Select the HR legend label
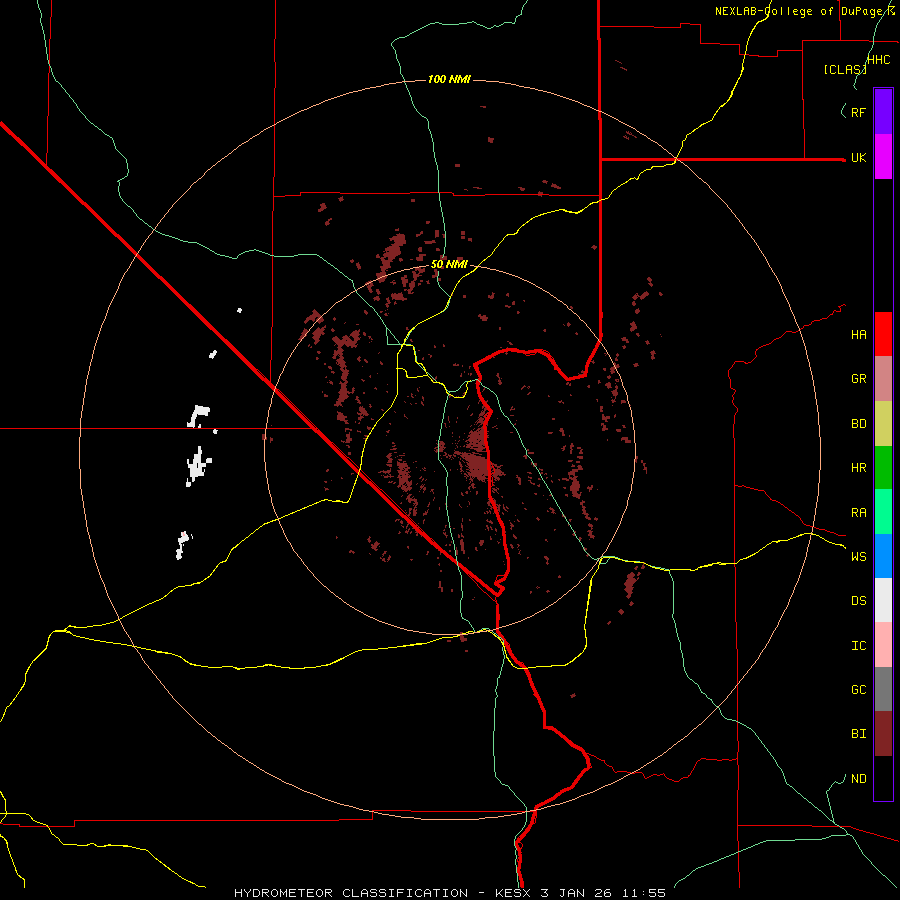The image size is (900, 900). [858, 468]
